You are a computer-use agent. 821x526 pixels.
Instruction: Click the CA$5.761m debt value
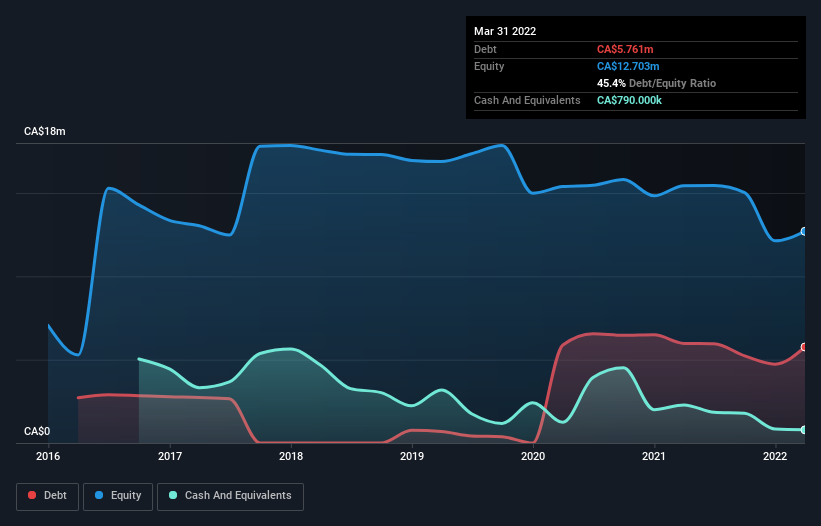[625, 49]
